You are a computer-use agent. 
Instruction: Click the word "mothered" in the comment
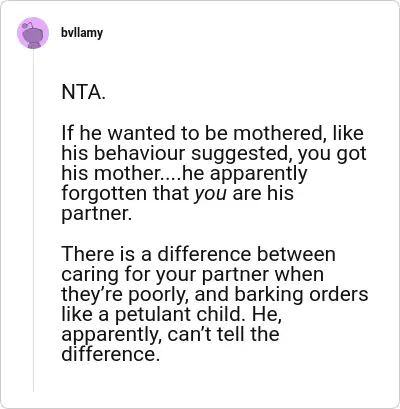(278, 133)
